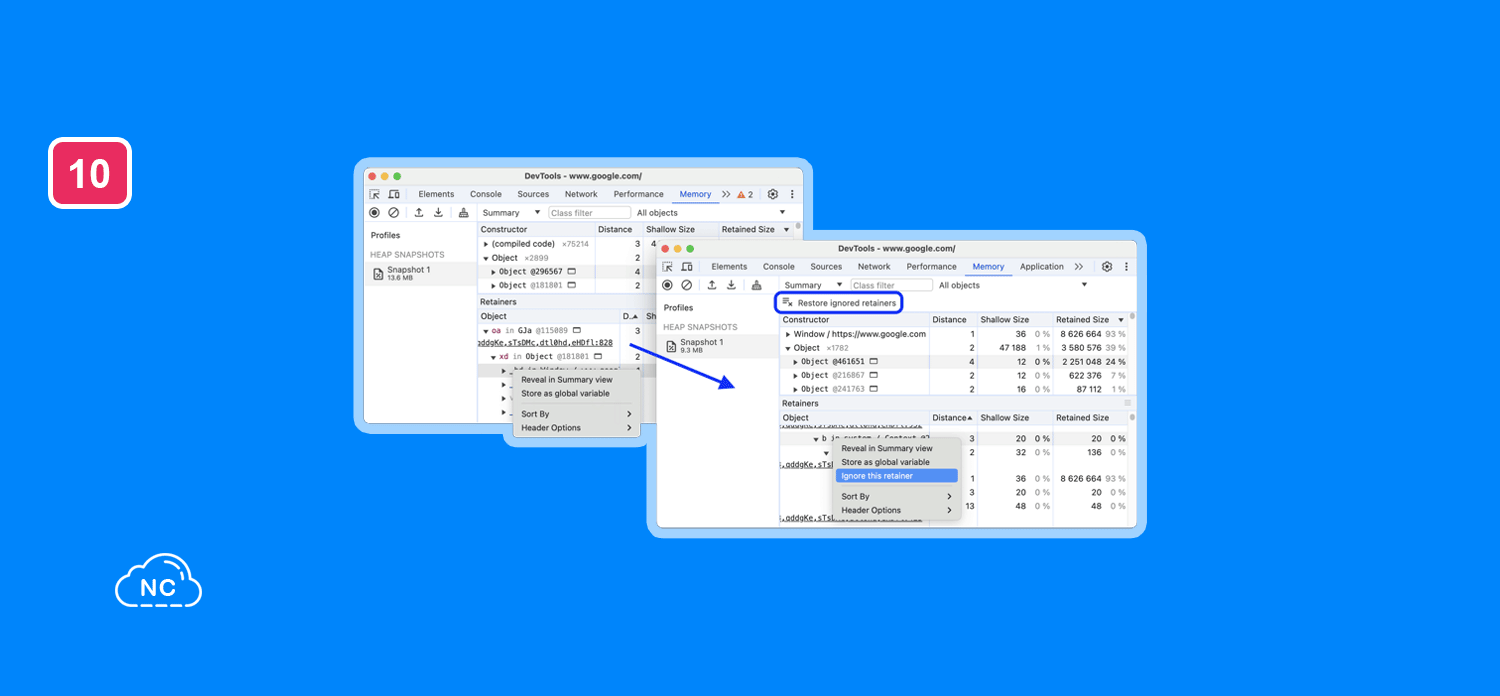Viewport: 1500px width, 696px height.
Task: Click Snapshot 1 9.3 MB file icon
Action: (671, 346)
